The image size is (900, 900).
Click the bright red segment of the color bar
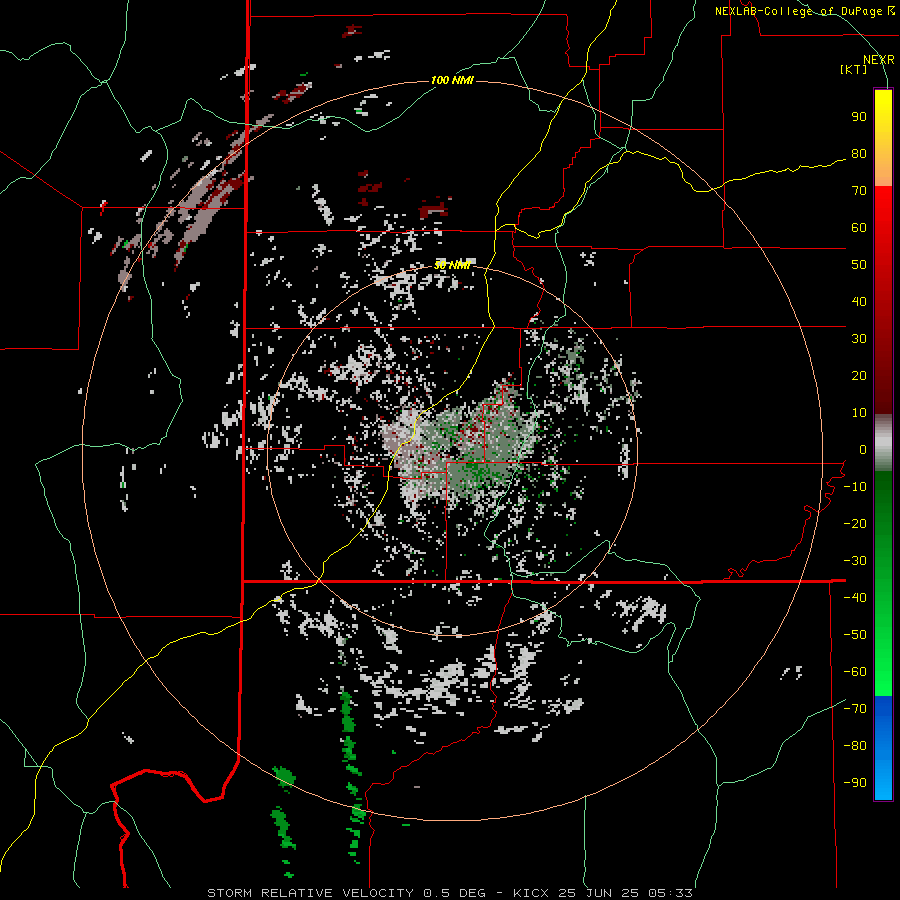coord(883,224)
